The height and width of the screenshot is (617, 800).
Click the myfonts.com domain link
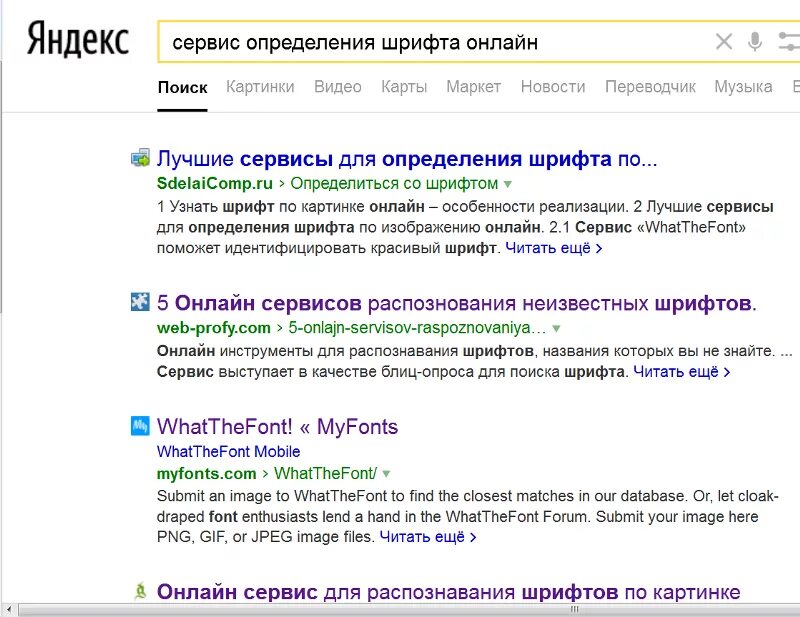[x=207, y=474]
